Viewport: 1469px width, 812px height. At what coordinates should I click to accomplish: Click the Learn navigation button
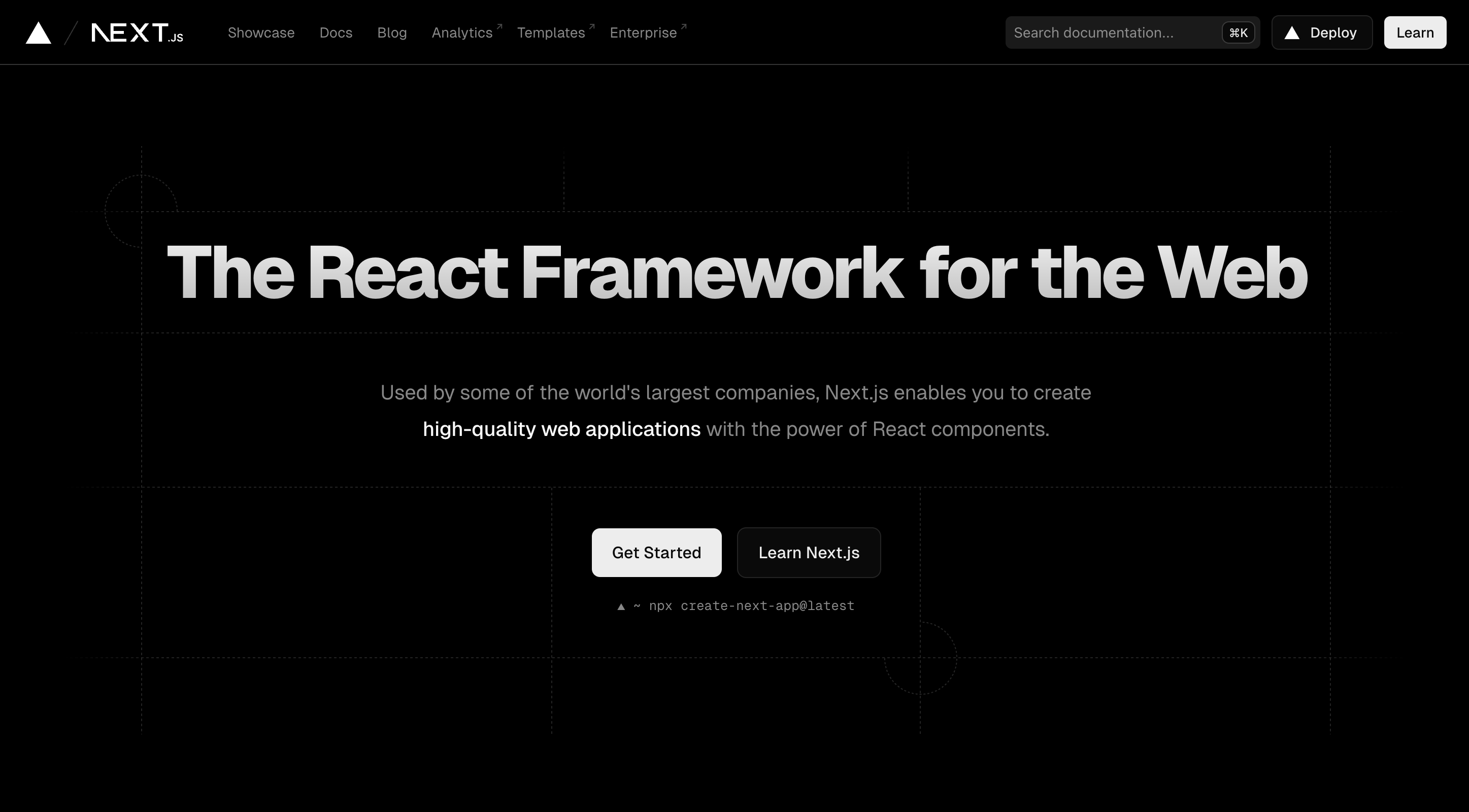(1414, 32)
